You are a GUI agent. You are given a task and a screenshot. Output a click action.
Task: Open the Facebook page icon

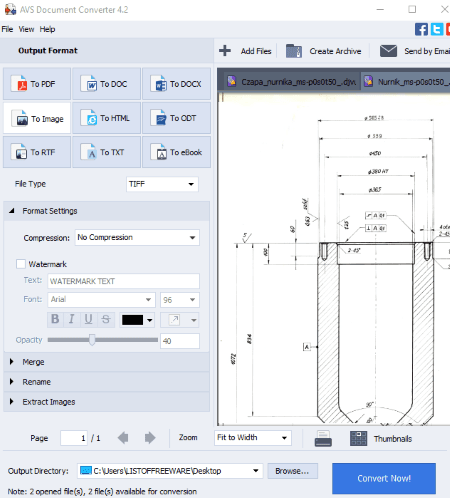[421, 29]
